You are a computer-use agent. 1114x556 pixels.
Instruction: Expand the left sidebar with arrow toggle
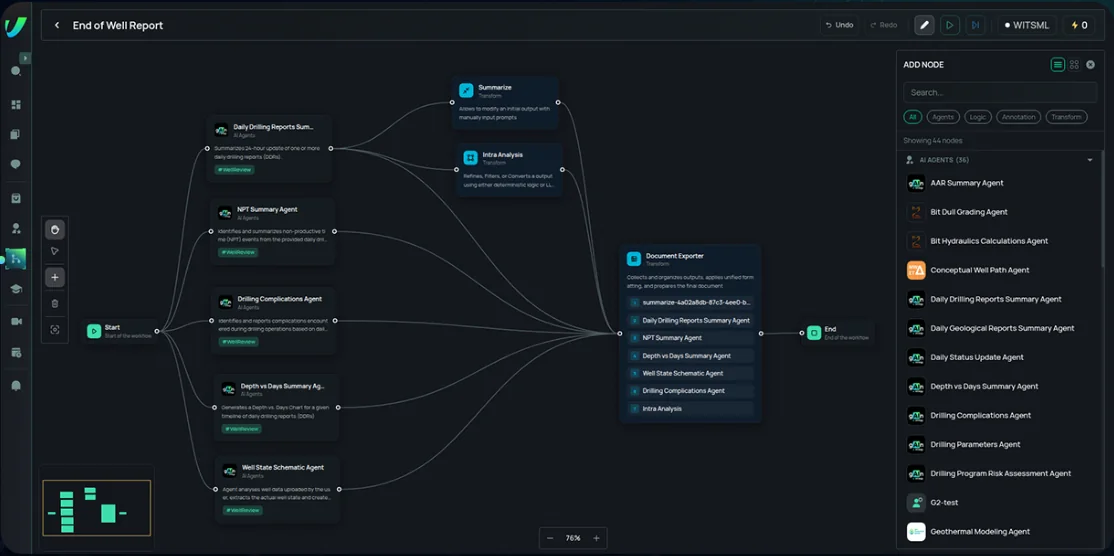[x=25, y=58]
